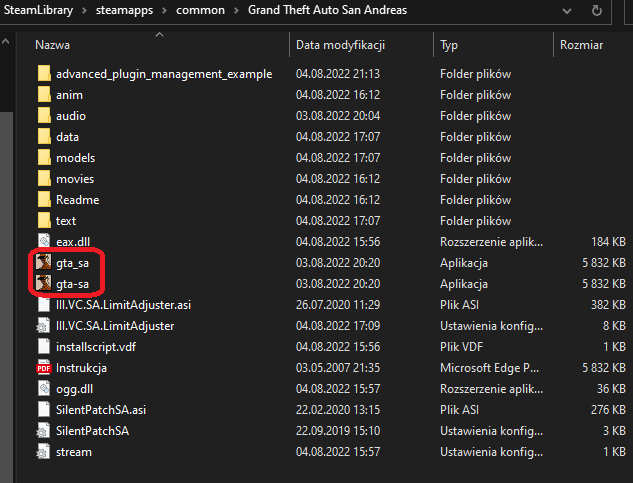
Task: Click the installscript.vdf file icon
Action: pos(43,347)
